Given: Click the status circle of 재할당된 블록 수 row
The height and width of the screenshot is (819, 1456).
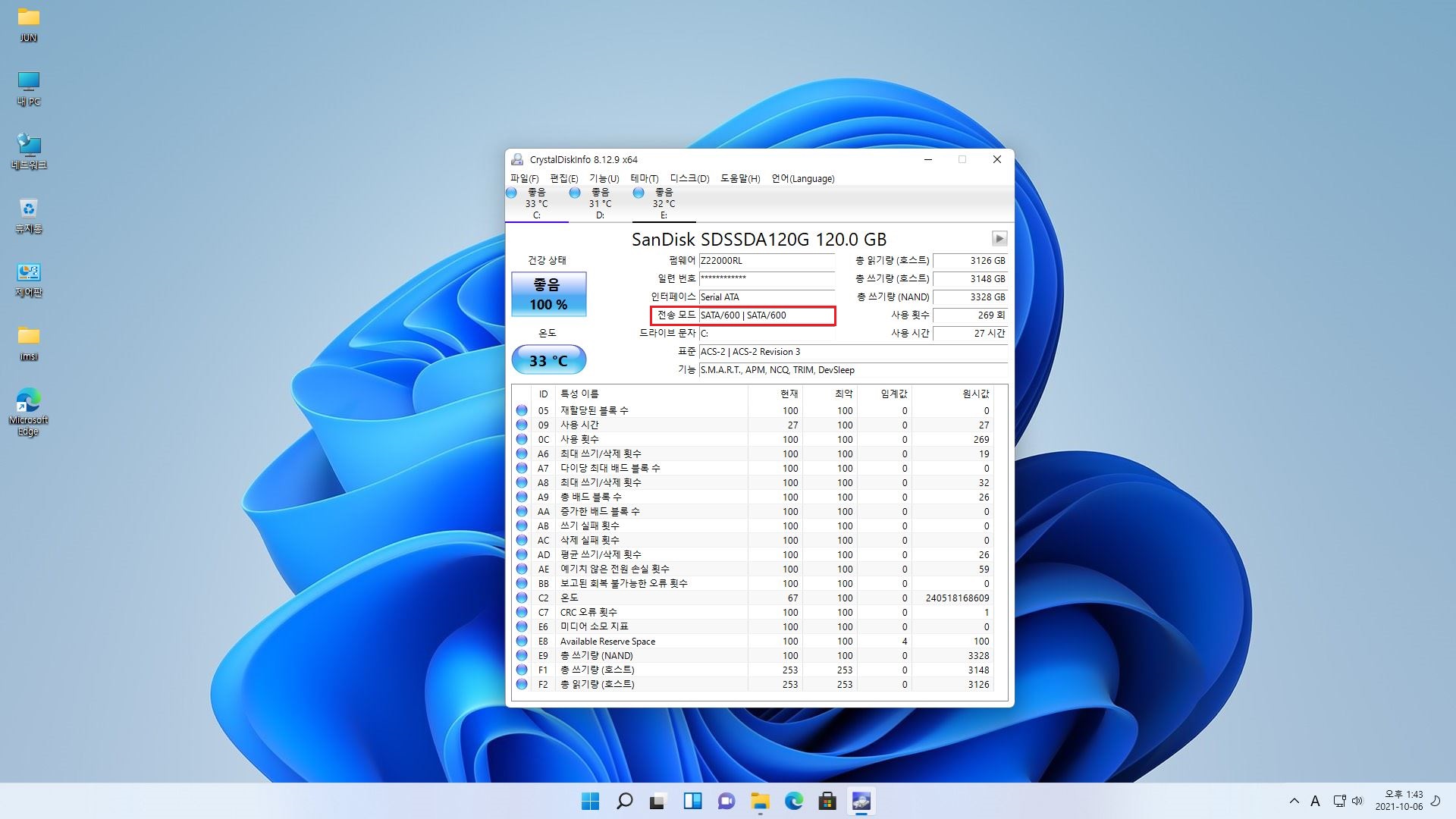Looking at the screenshot, I should point(522,410).
